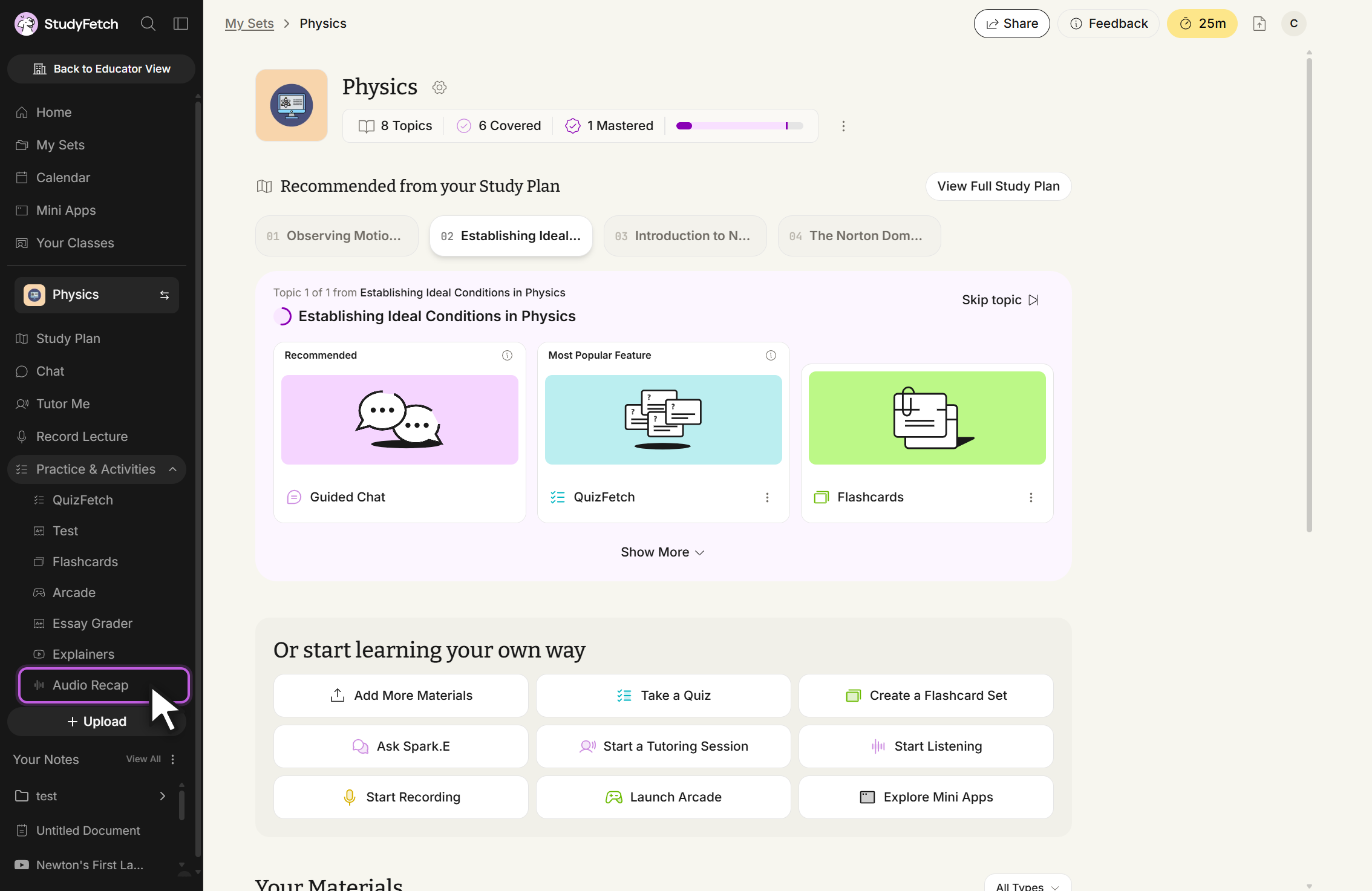This screenshot has height=891, width=1372.
Task: Click View All notes link
Action: (x=143, y=759)
